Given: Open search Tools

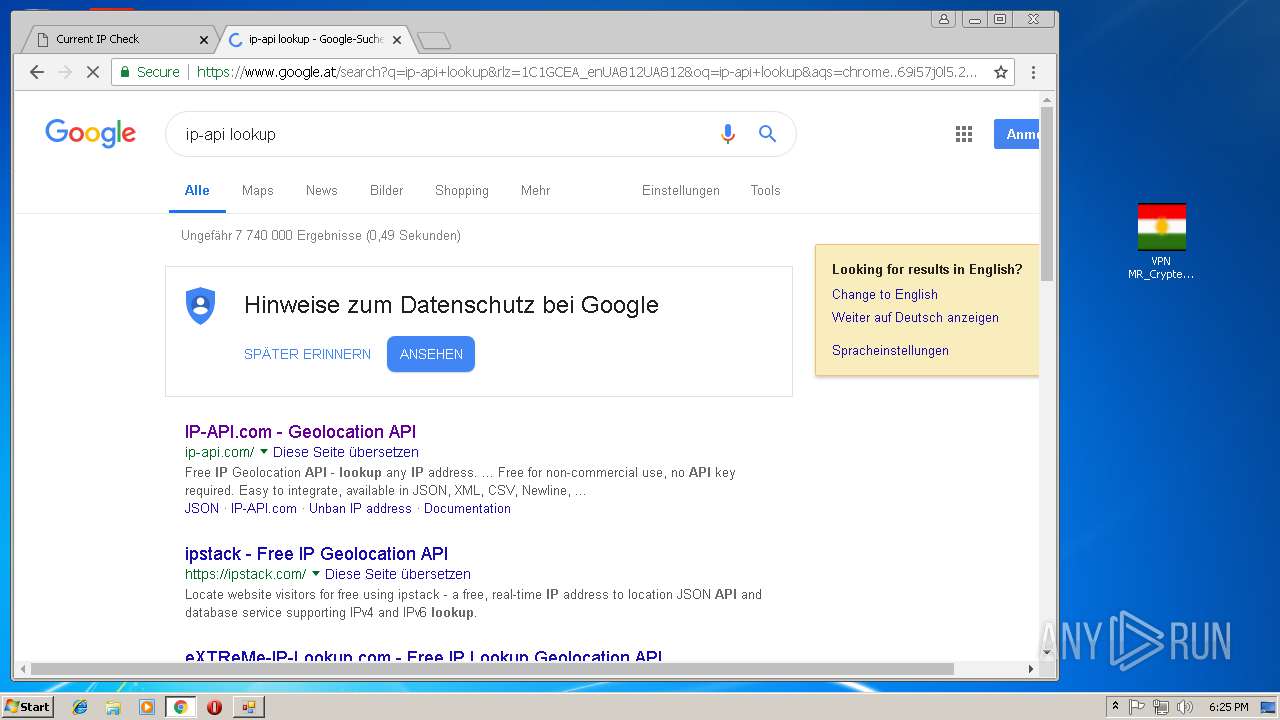Looking at the screenshot, I should (x=765, y=190).
